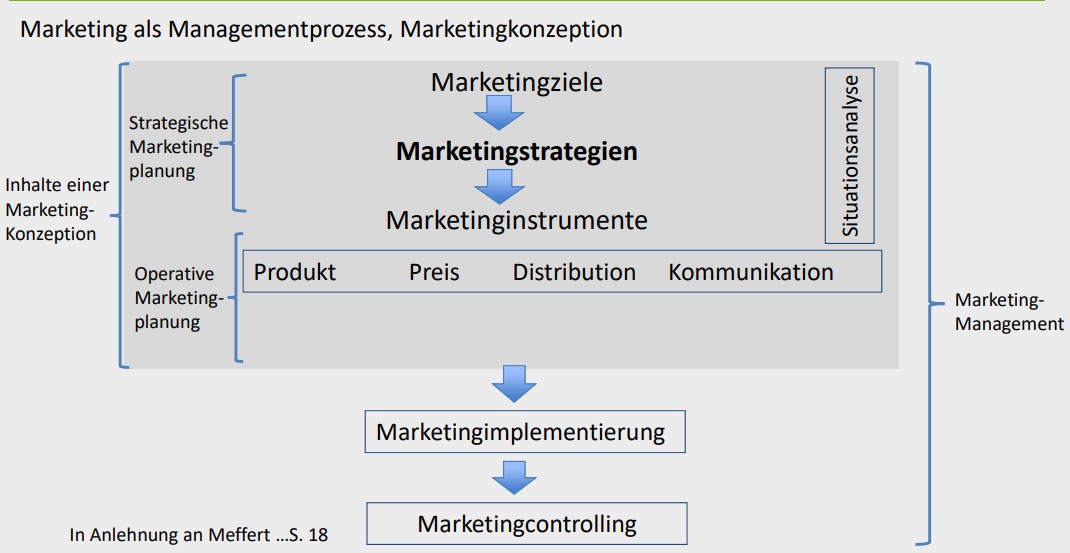Image resolution: width=1070 pixels, height=553 pixels.
Task: Click the arrow pointing to Marketingcontrolling
Action: click(514, 476)
